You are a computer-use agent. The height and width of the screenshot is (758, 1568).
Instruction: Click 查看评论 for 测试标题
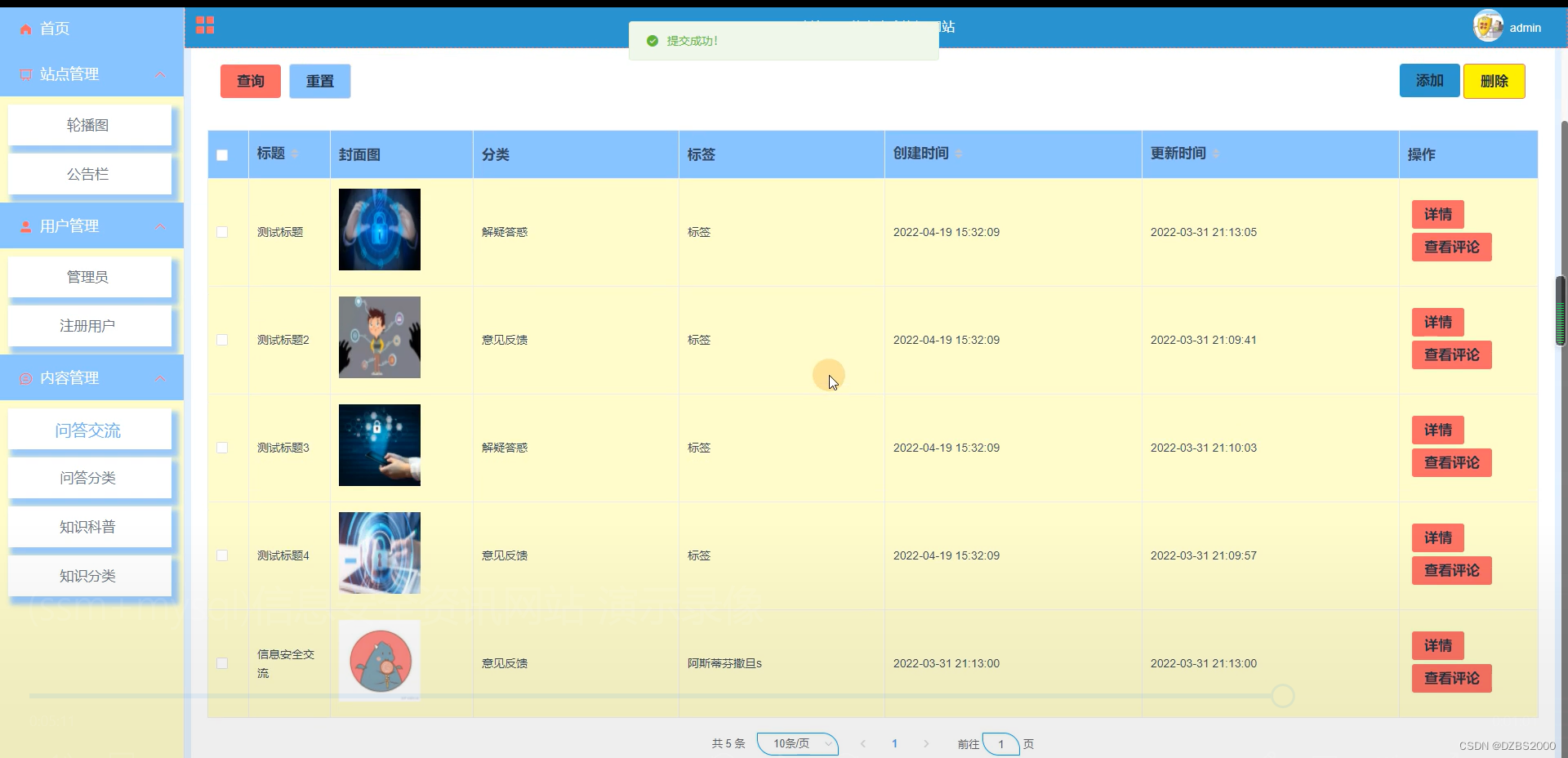coord(1452,247)
